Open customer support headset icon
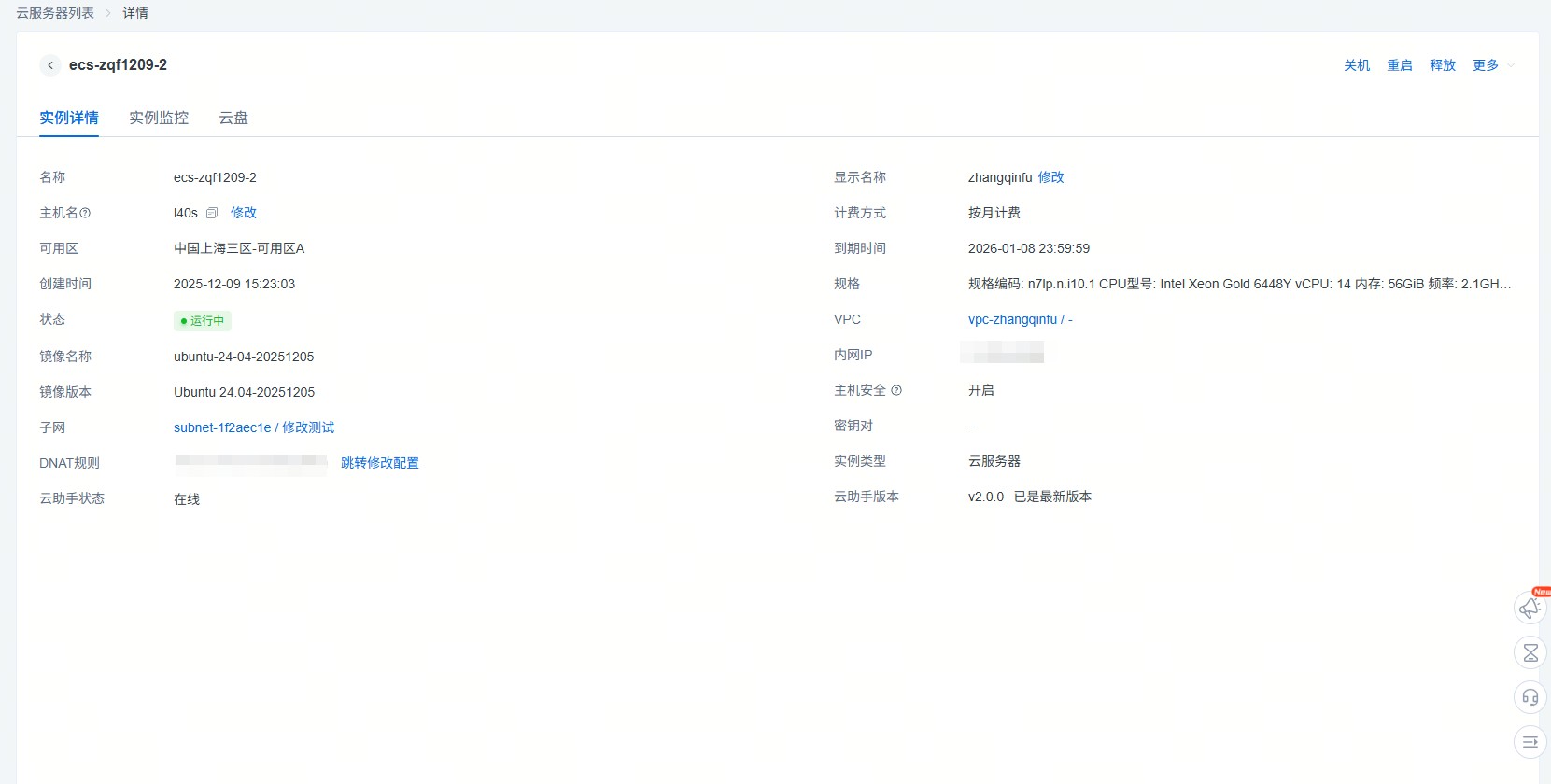The height and width of the screenshot is (784, 1551). tap(1530, 697)
